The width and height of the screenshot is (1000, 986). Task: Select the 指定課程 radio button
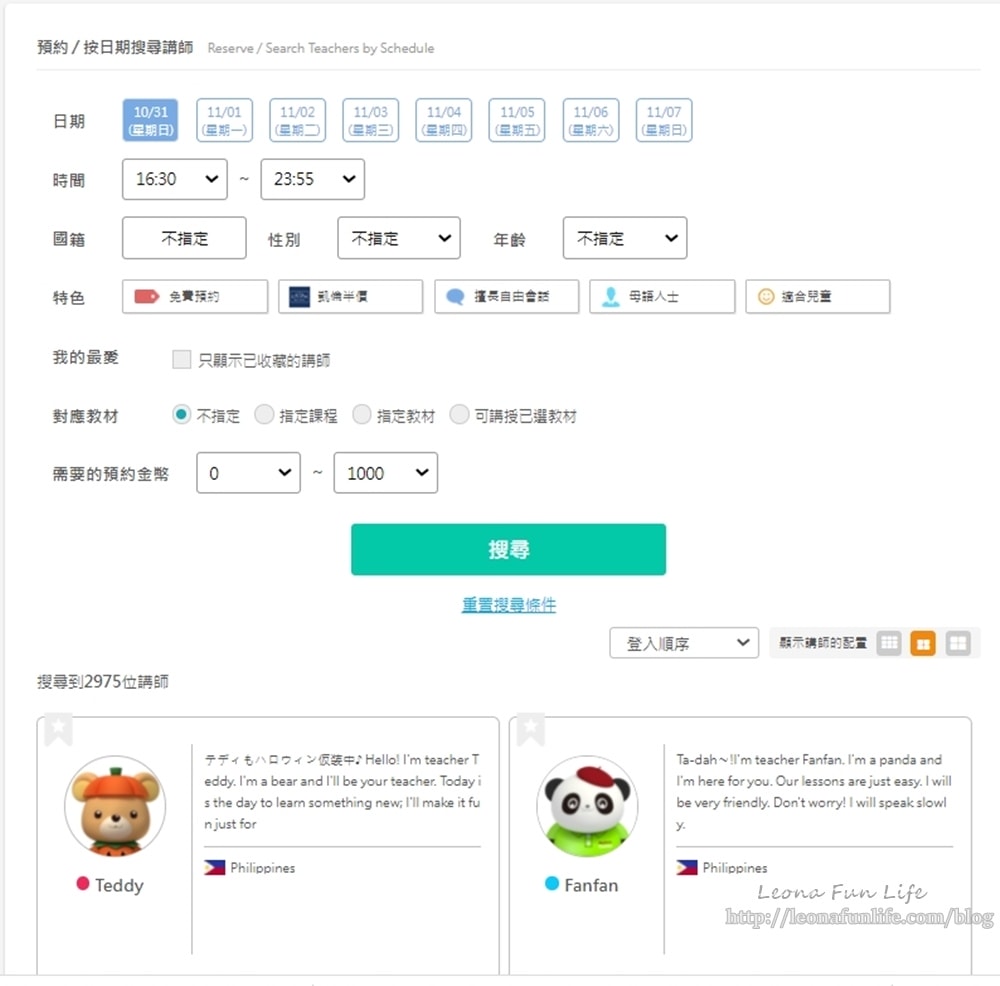(264, 415)
